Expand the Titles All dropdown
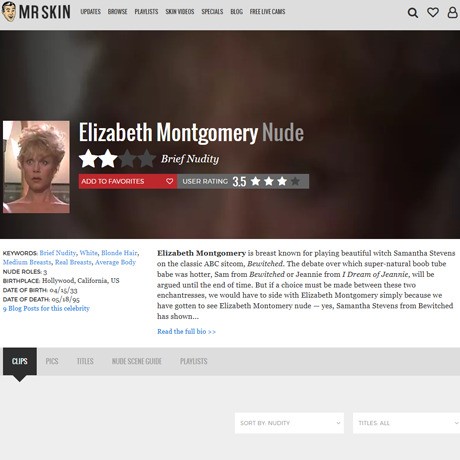Image resolution: width=460 pixels, height=460 pixels. [406, 423]
